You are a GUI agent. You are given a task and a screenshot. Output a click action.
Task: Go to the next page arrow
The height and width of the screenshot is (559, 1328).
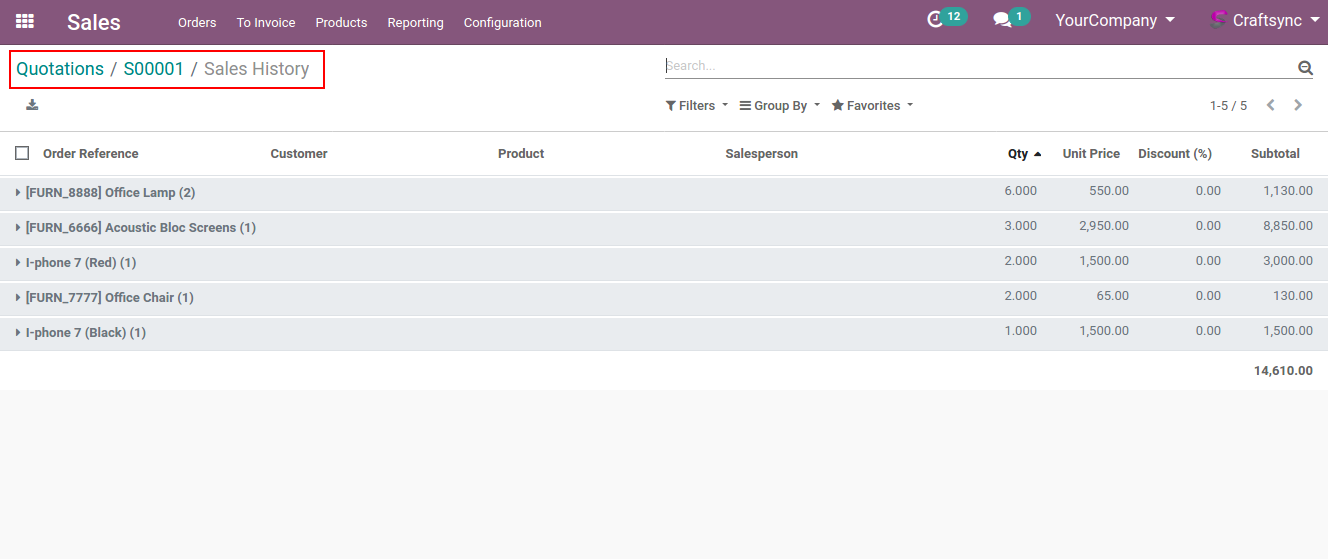(1298, 105)
